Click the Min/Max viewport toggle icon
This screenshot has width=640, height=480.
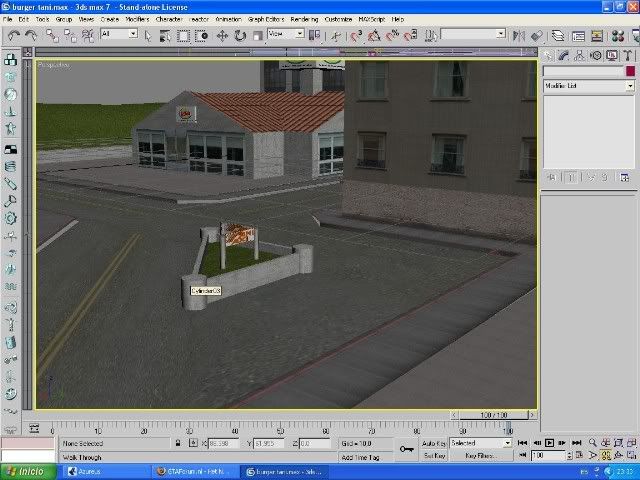click(x=632, y=455)
